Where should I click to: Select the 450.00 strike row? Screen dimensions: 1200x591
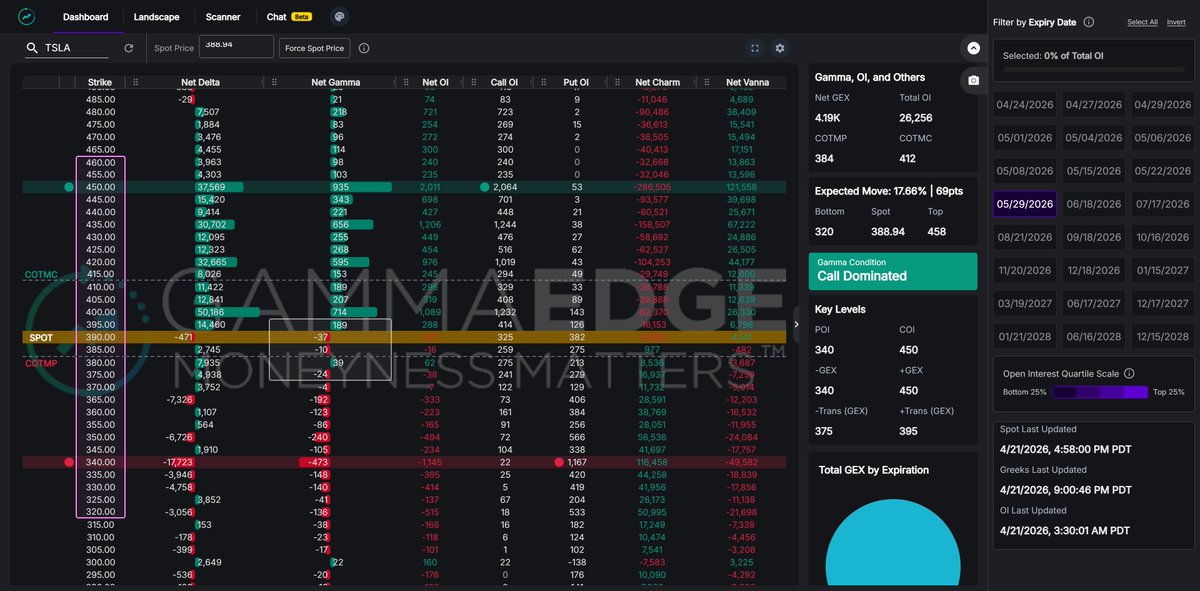405,187
